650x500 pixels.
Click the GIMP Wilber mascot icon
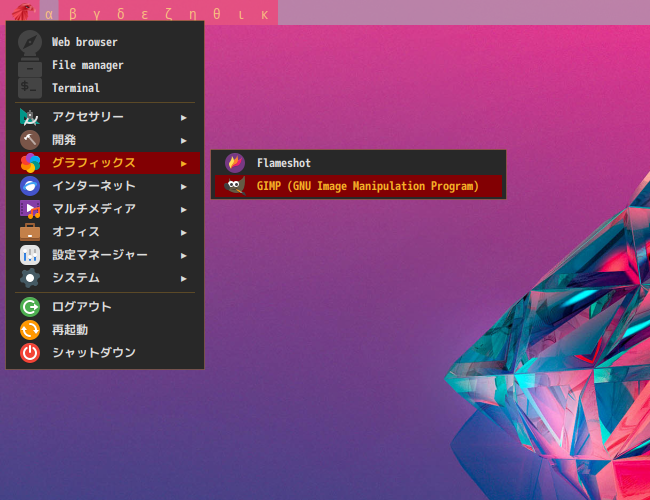click(x=235, y=186)
